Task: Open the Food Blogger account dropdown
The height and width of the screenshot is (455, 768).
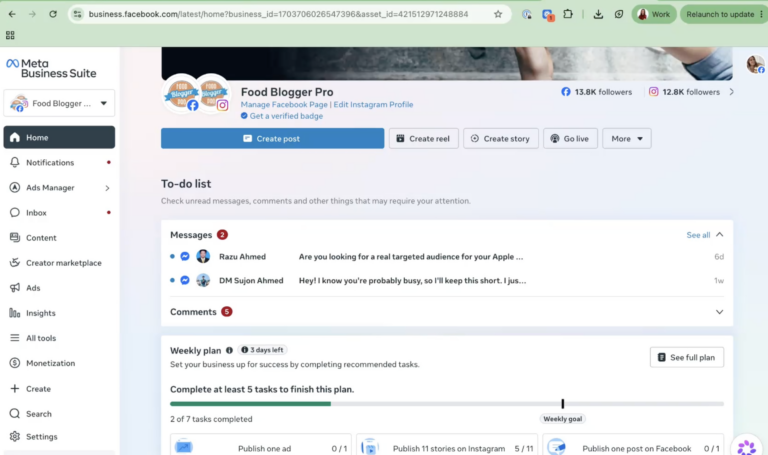Action: (x=59, y=103)
